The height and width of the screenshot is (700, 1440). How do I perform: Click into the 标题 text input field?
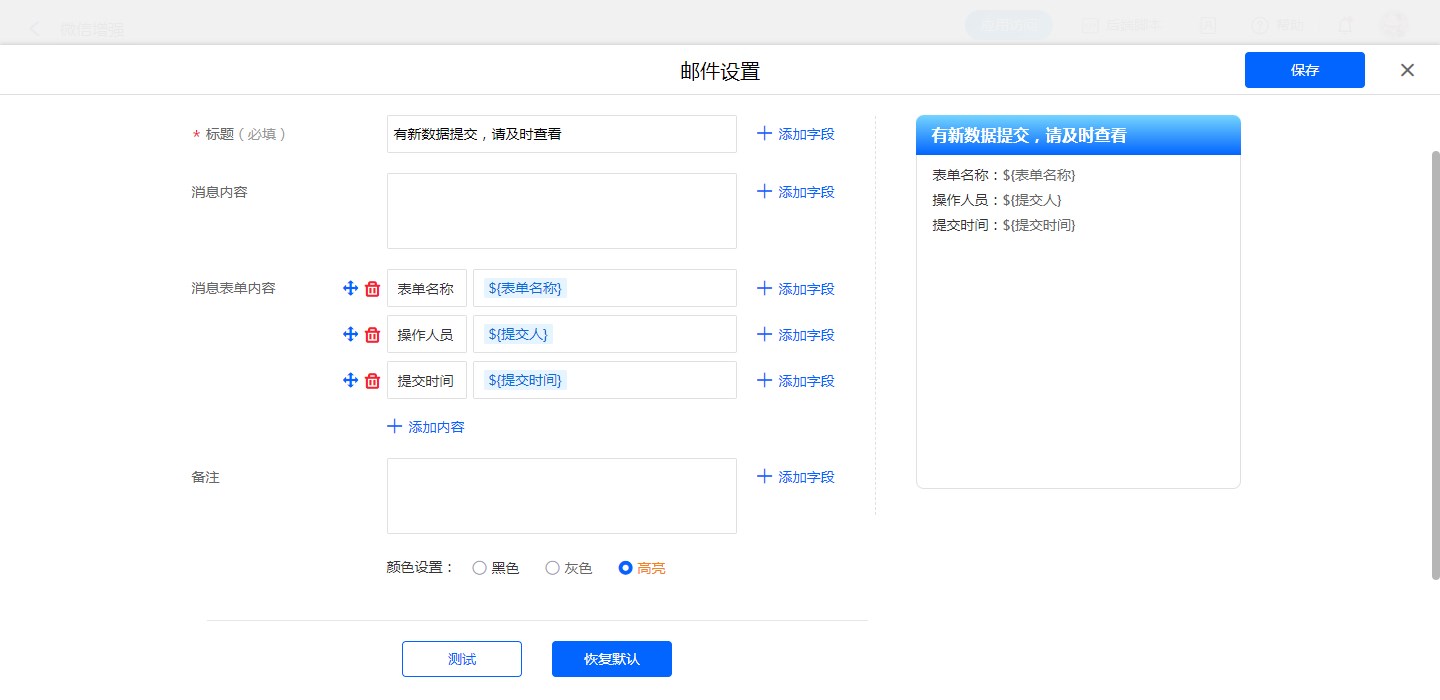[x=561, y=134]
